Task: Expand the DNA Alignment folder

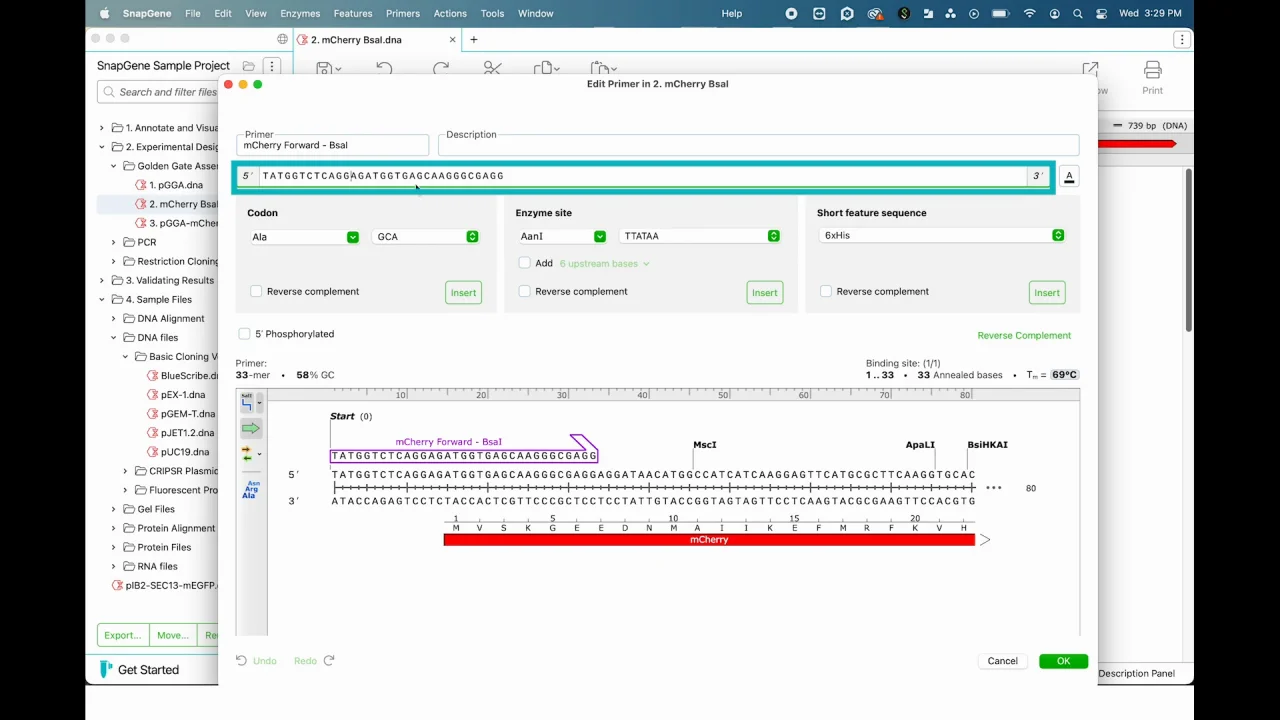Action: 113,318
